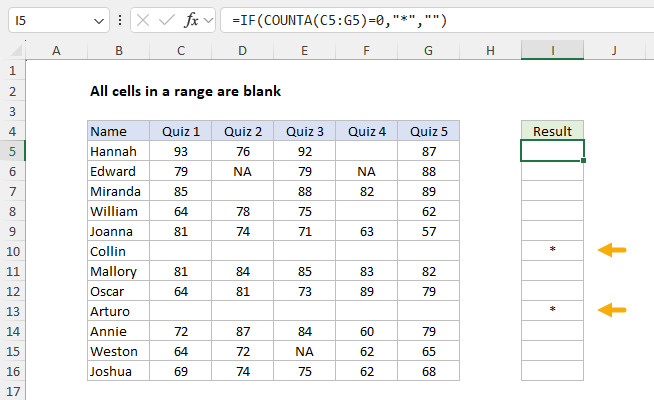The height and width of the screenshot is (400, 654).
Task: Select row 10 header
Action: [x=13, y=251]
